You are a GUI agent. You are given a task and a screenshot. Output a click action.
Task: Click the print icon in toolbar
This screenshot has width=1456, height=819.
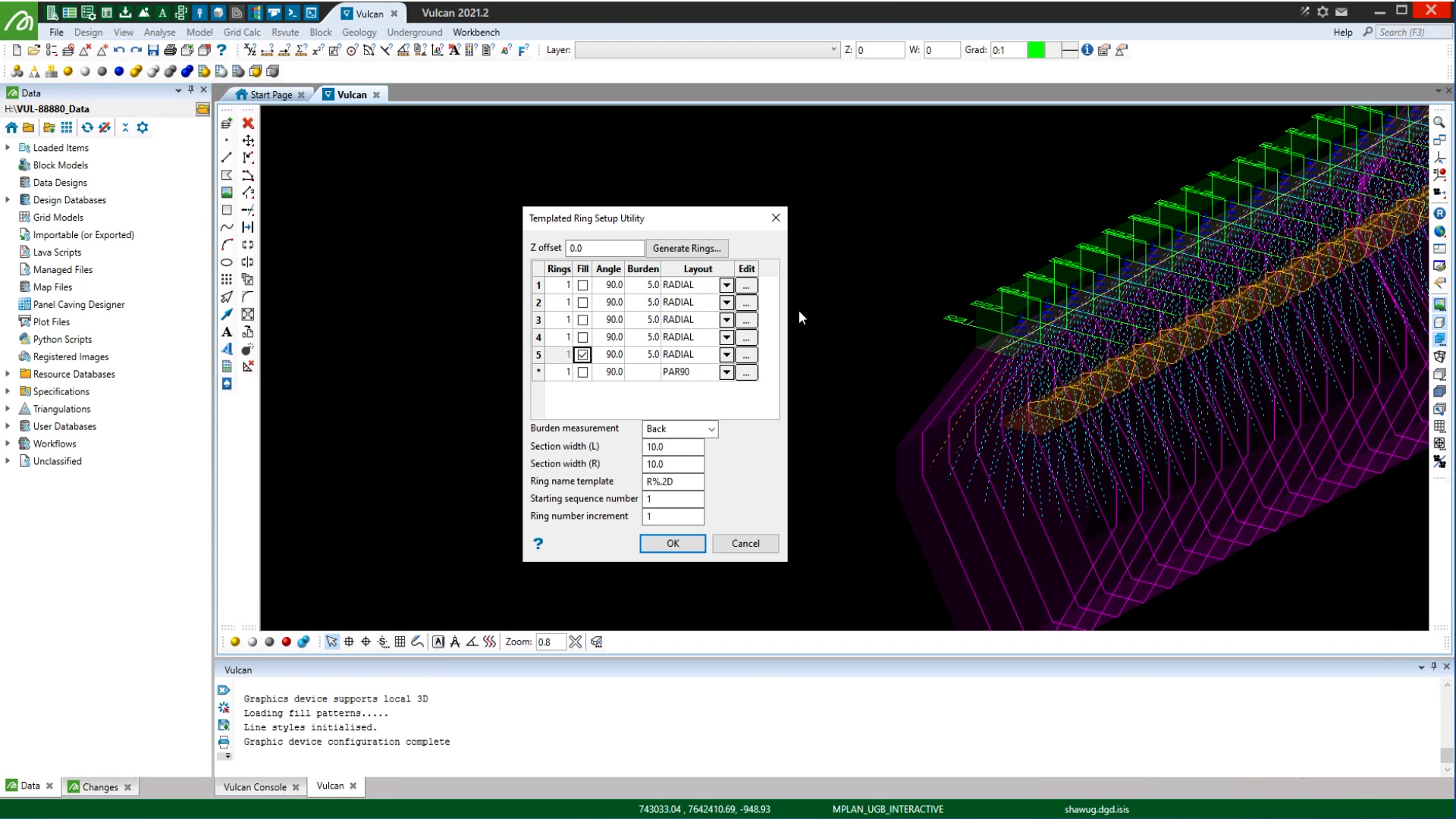coord(170,50)
